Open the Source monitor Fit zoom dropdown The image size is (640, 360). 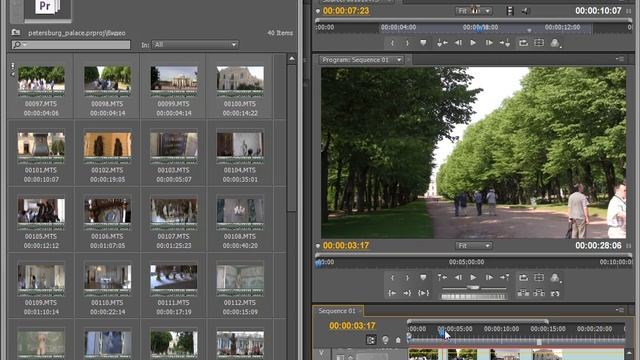tap(473, 11)
